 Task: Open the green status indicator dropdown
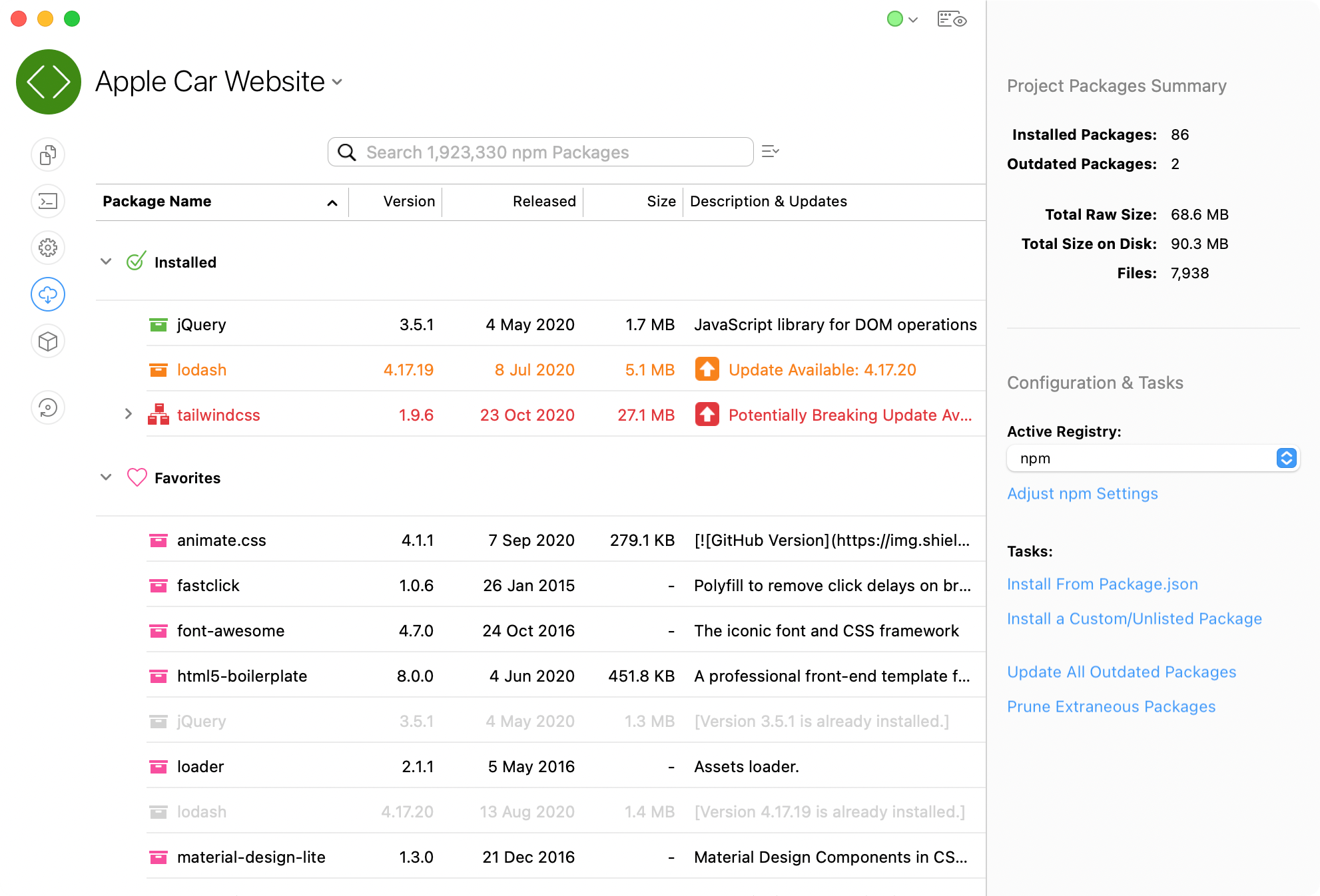point(902,19)
